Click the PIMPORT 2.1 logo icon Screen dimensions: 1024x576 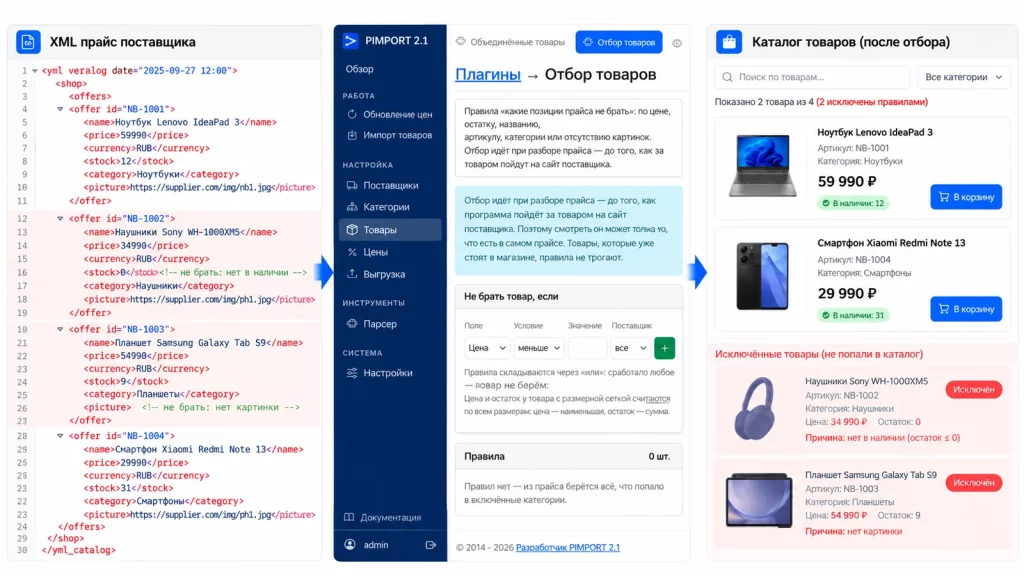click(351, 40)
